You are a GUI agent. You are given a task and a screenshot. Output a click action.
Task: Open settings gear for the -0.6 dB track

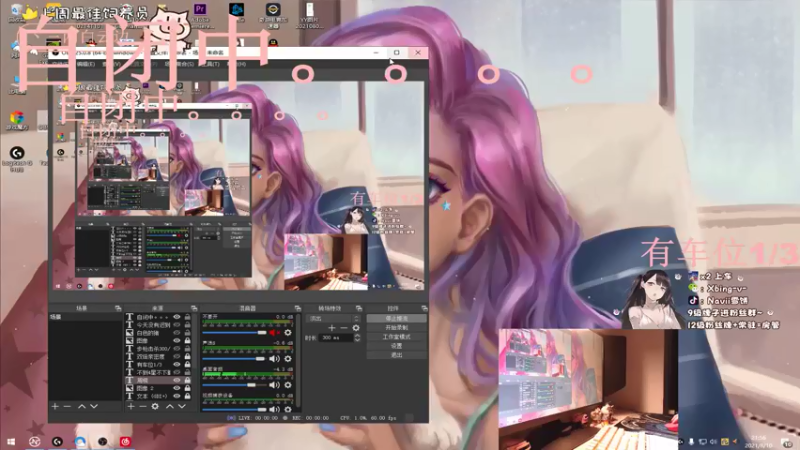(x=288, y=359)
